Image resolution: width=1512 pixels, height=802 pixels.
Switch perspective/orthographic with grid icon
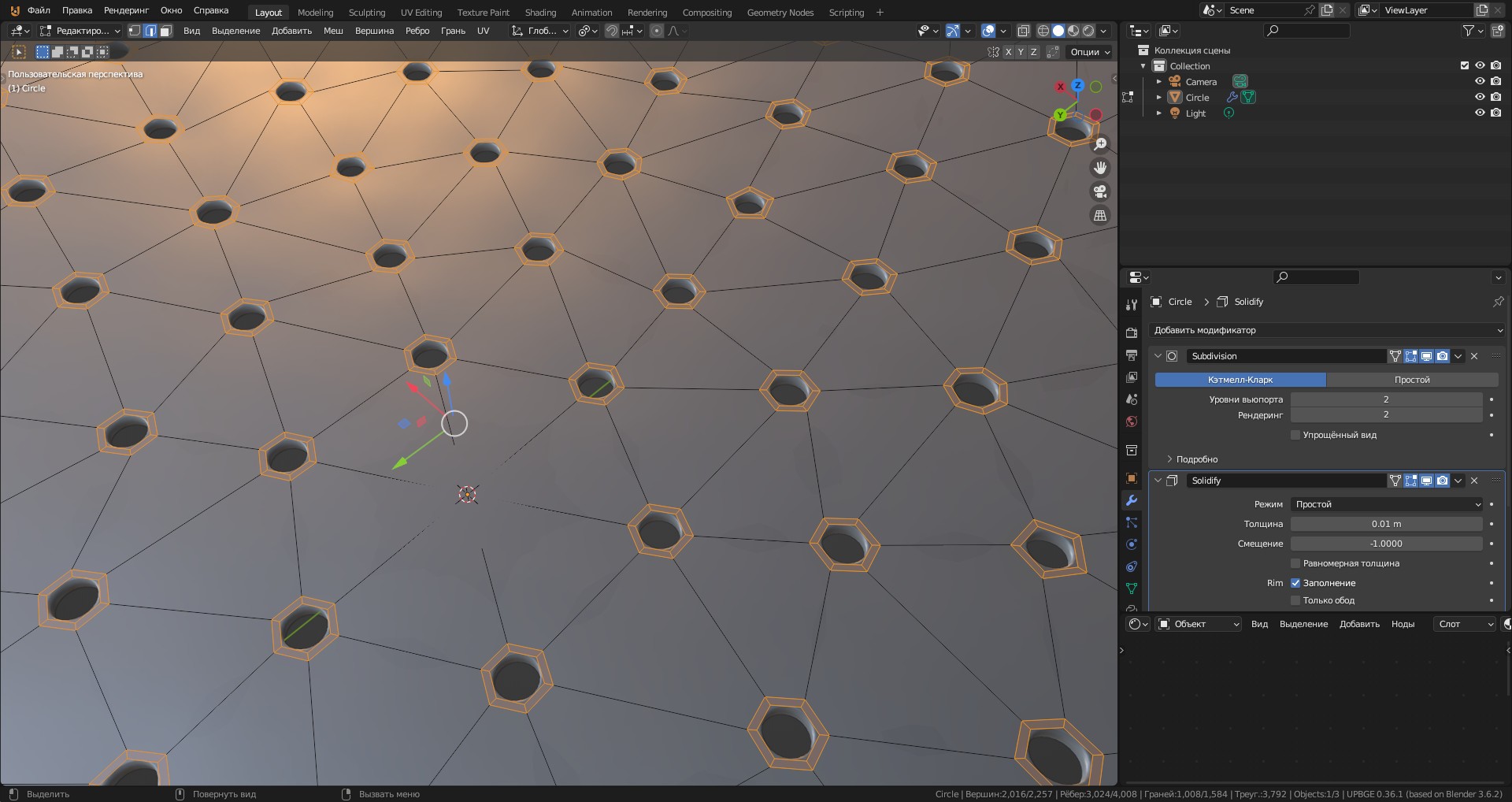pos(1100,215)
